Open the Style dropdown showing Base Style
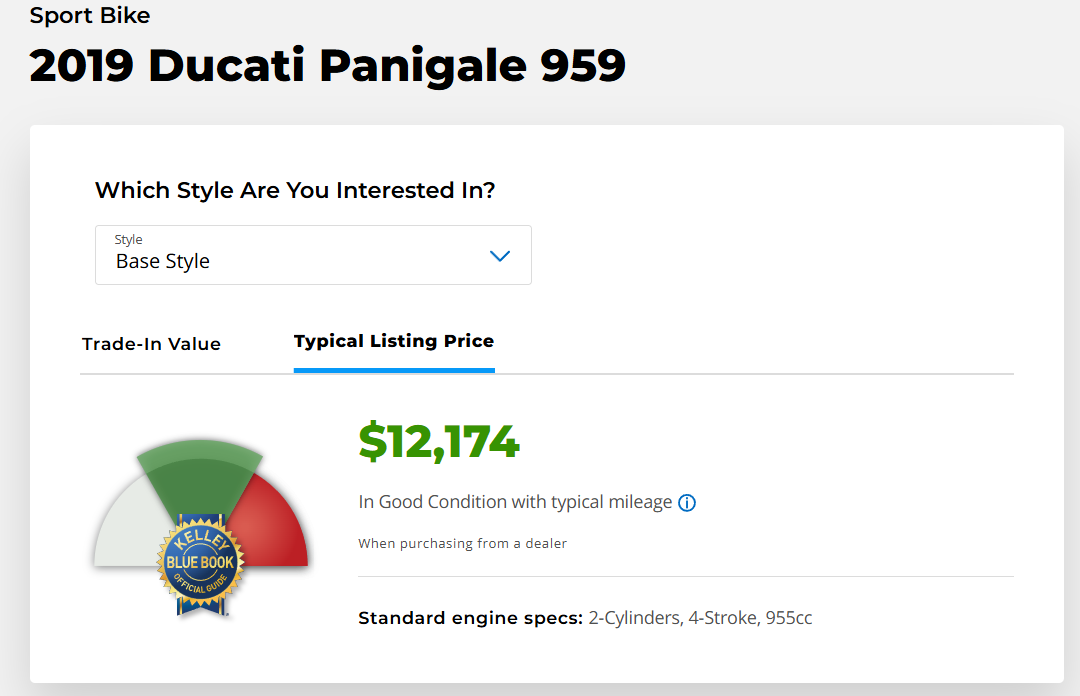1080x696 pixels. coord(313,255)
